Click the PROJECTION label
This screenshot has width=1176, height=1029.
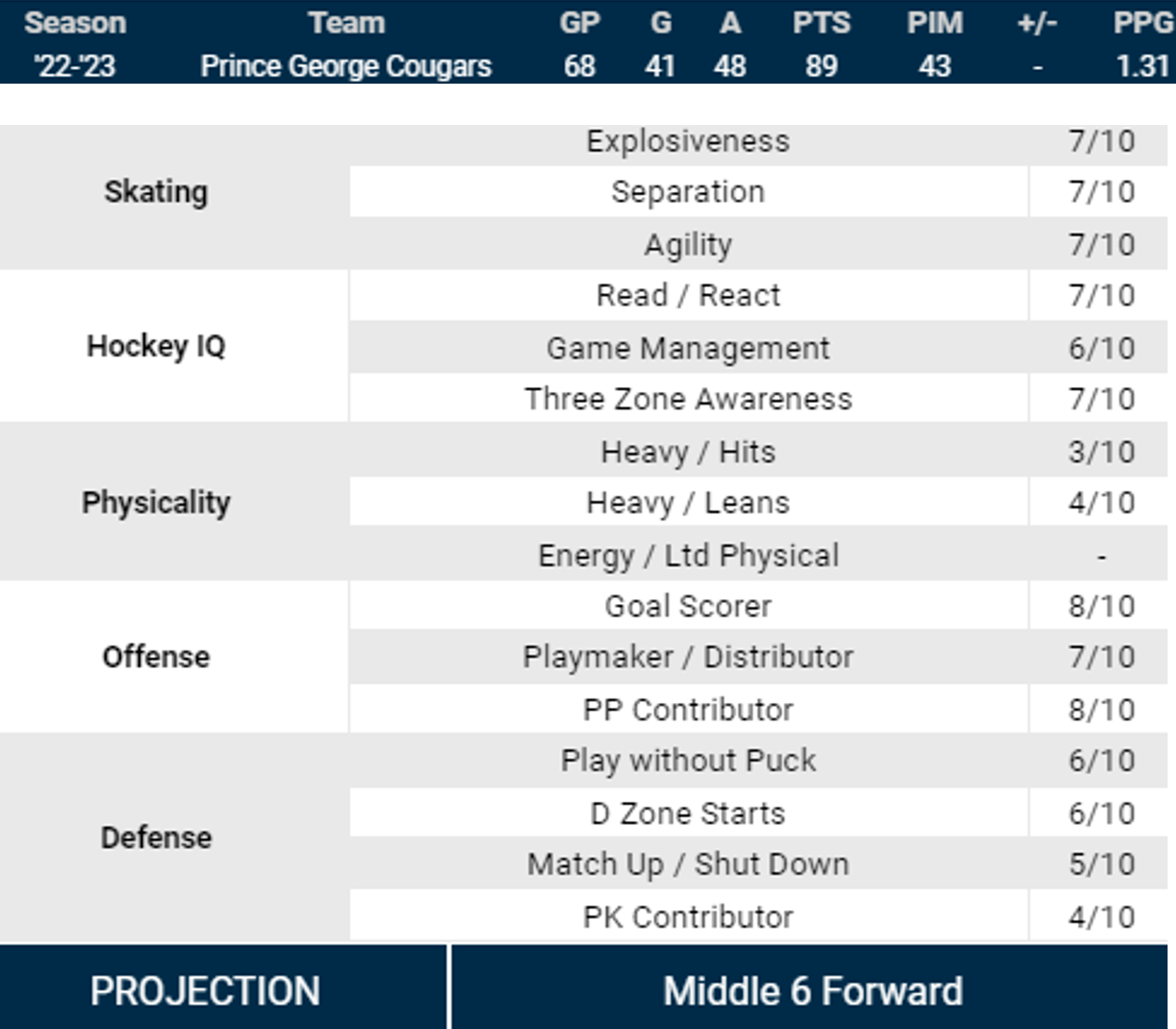(205, 991)
